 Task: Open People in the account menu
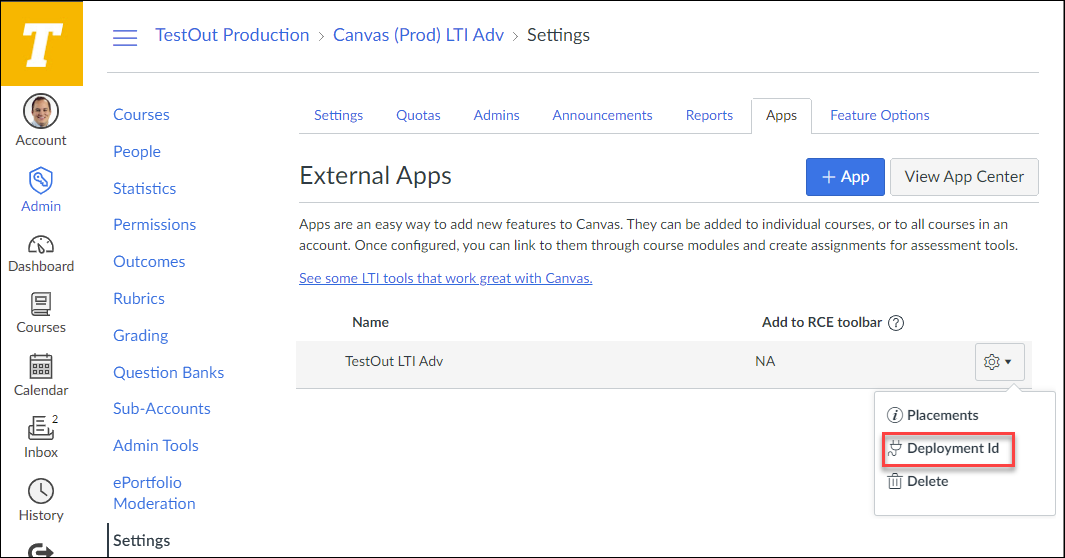[x=137, y=151]
